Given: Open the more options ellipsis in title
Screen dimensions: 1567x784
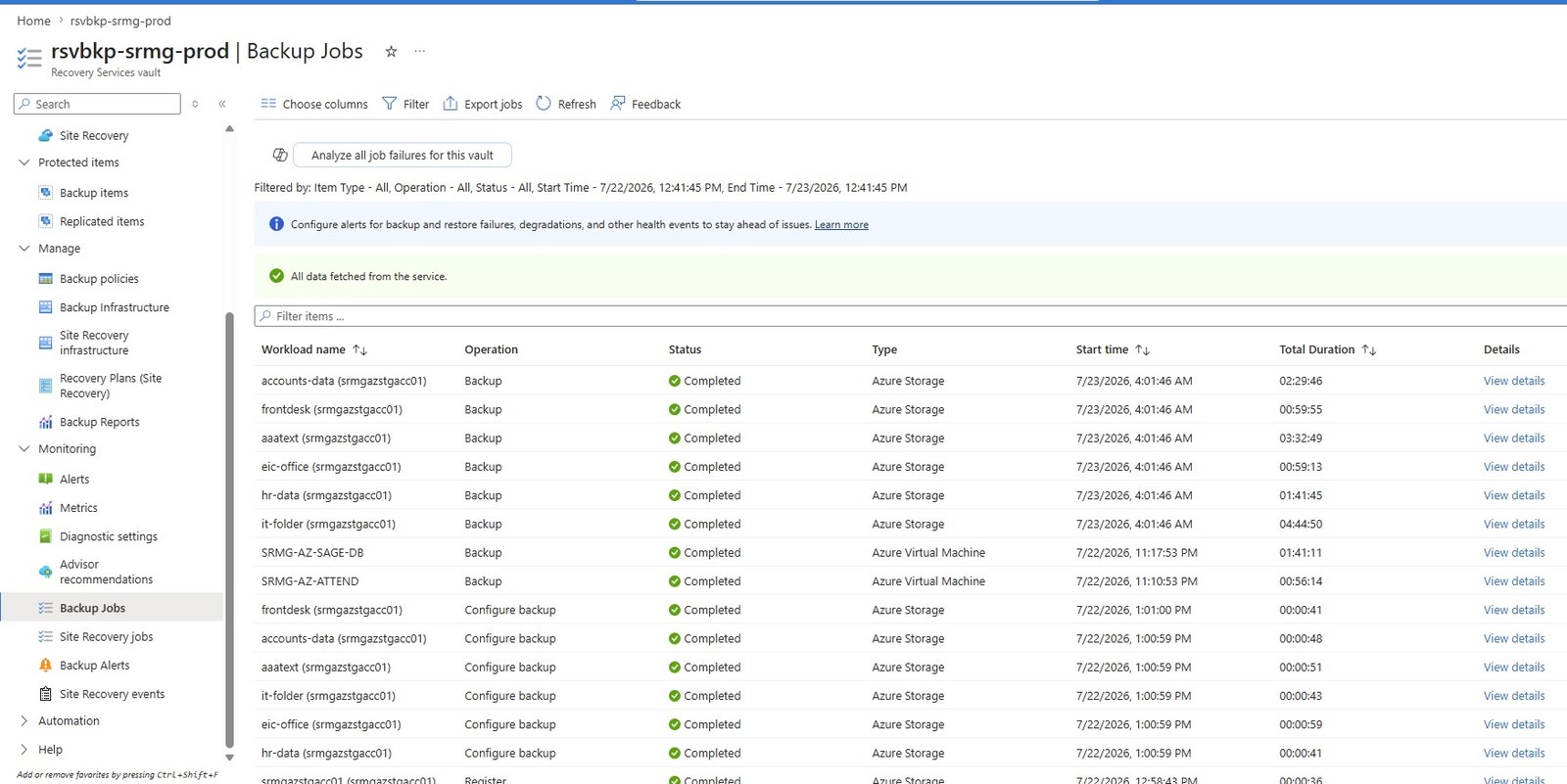Looking at the screenshot, I should [420, 51].
